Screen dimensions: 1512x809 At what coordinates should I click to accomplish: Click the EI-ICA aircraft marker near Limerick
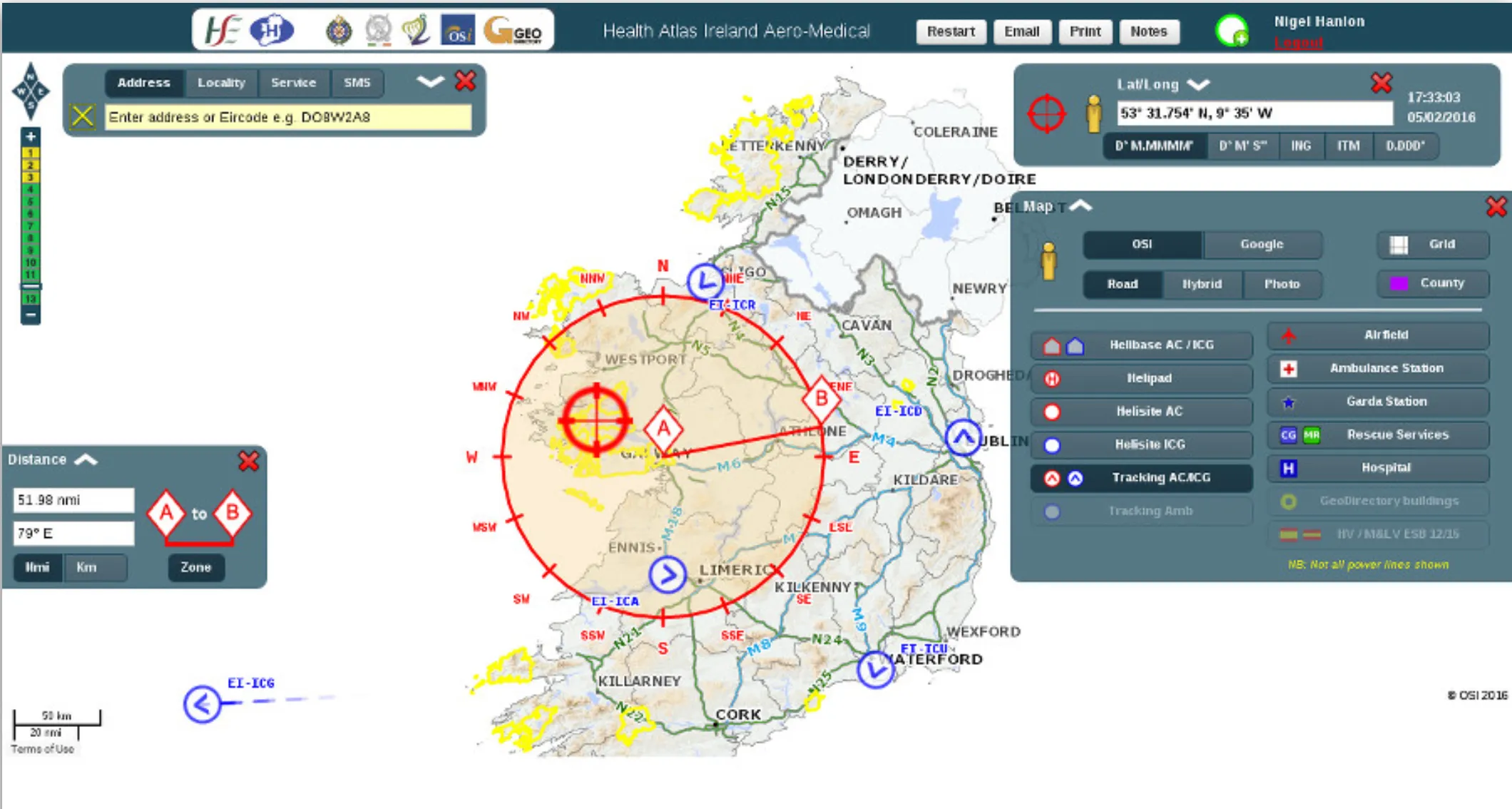coord(668,574)
